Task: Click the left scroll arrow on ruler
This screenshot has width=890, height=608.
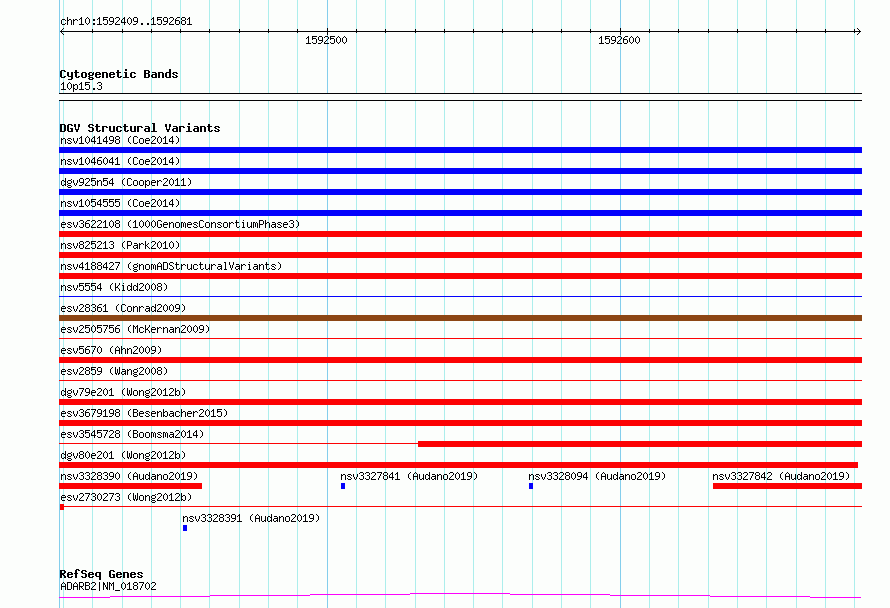Action: click(x=62, y=31)
